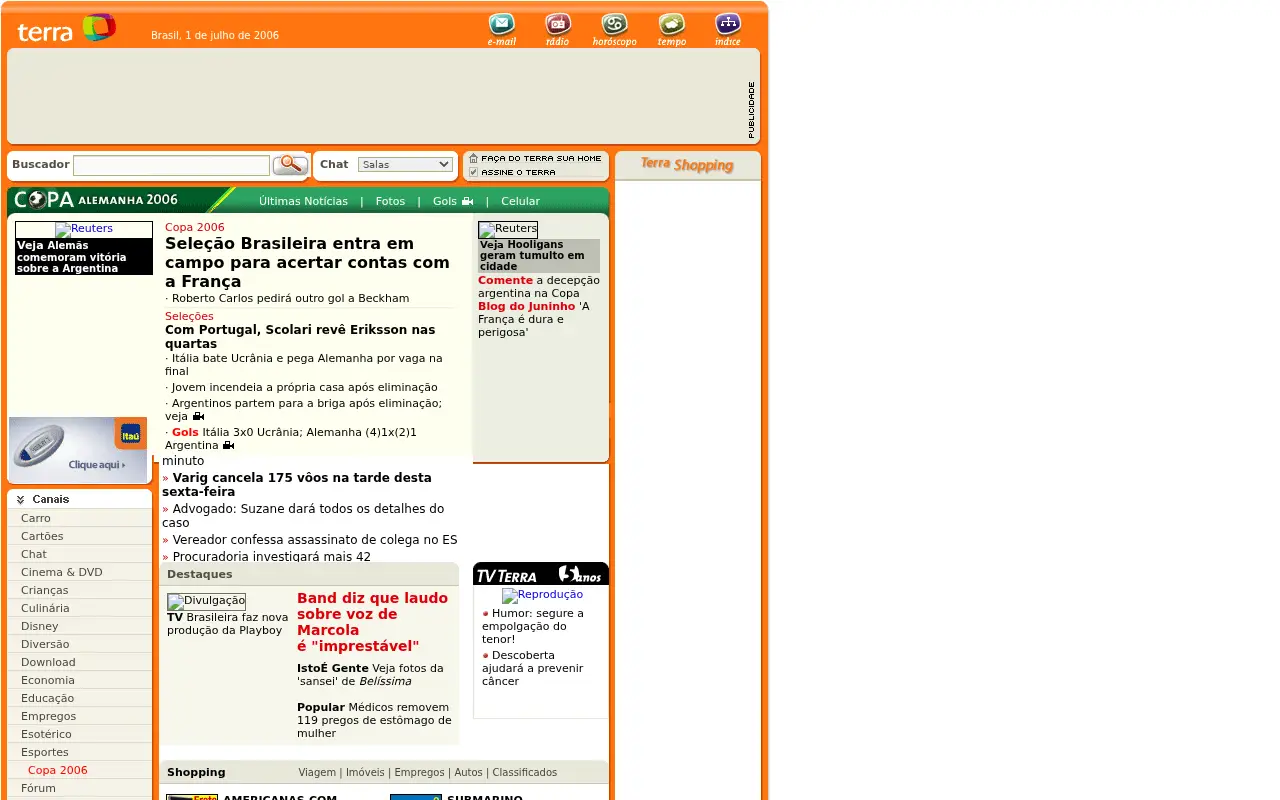Focus the Buscador search field
The image size is (1280, 800).
point(171,165)
